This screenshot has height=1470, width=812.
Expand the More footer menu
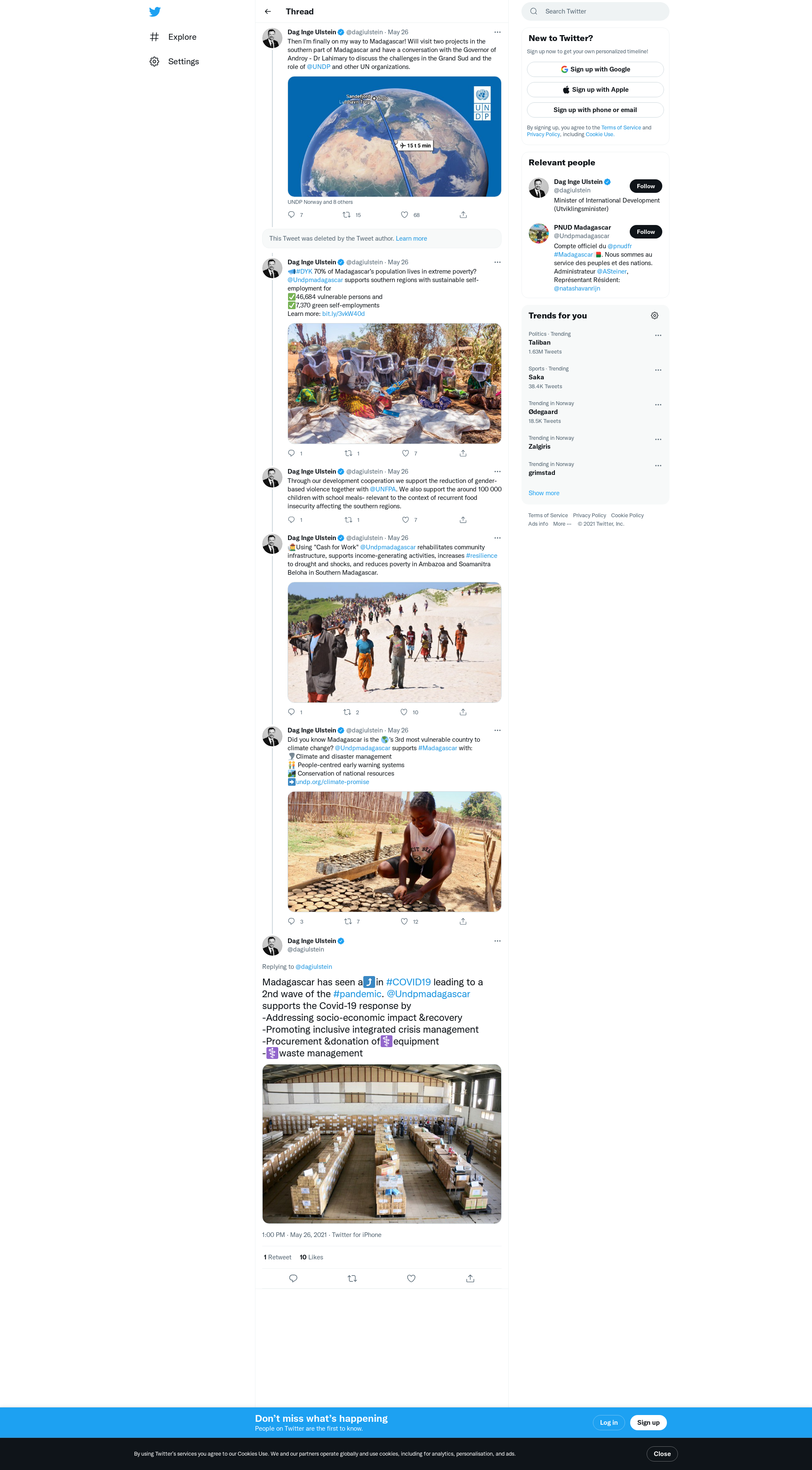[562, 524]
